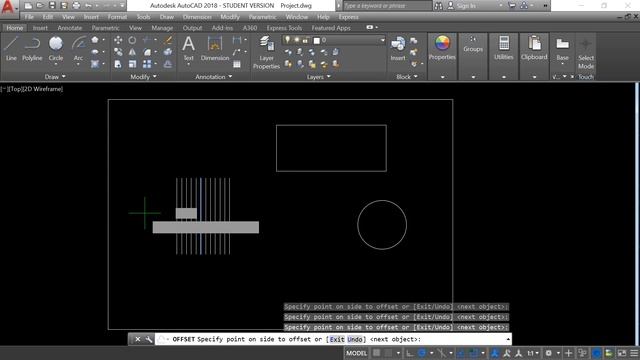Click the Rotate tool icon

132,40
